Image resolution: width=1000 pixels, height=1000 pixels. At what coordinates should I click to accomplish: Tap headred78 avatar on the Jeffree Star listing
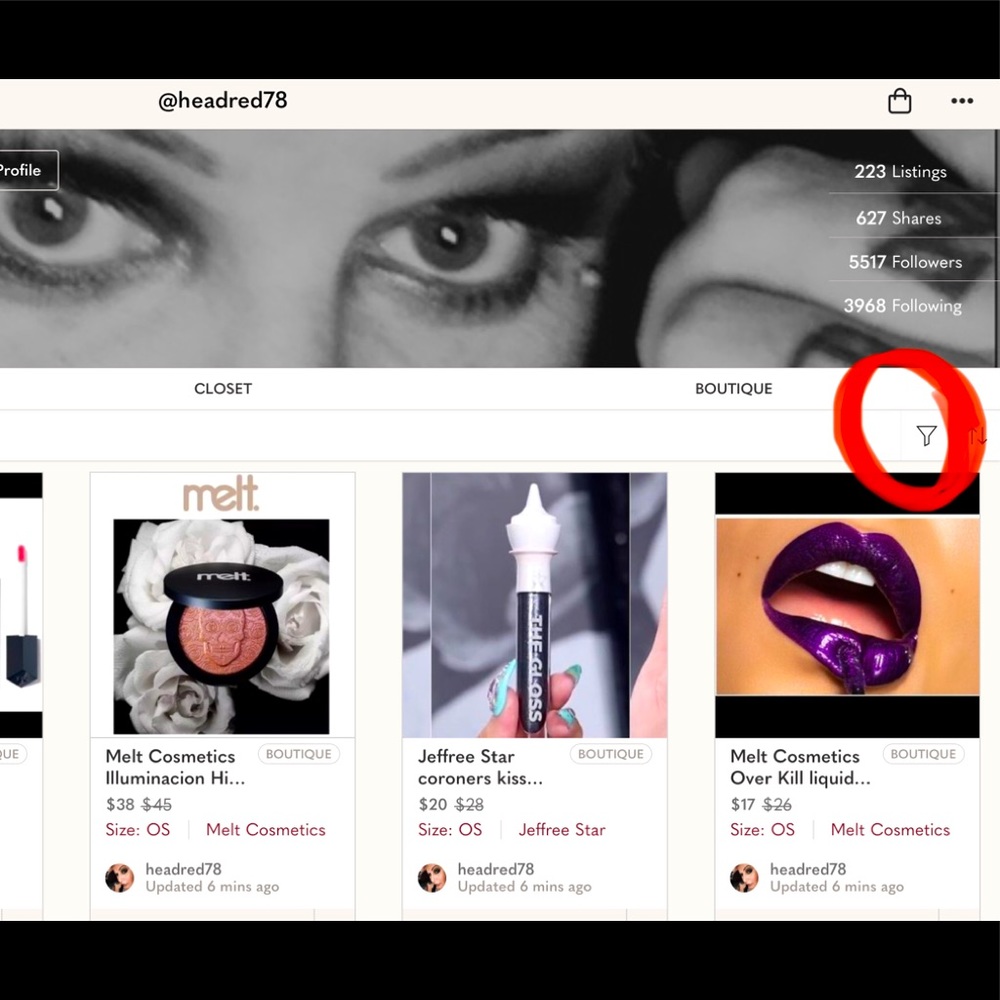pos(432,878)
